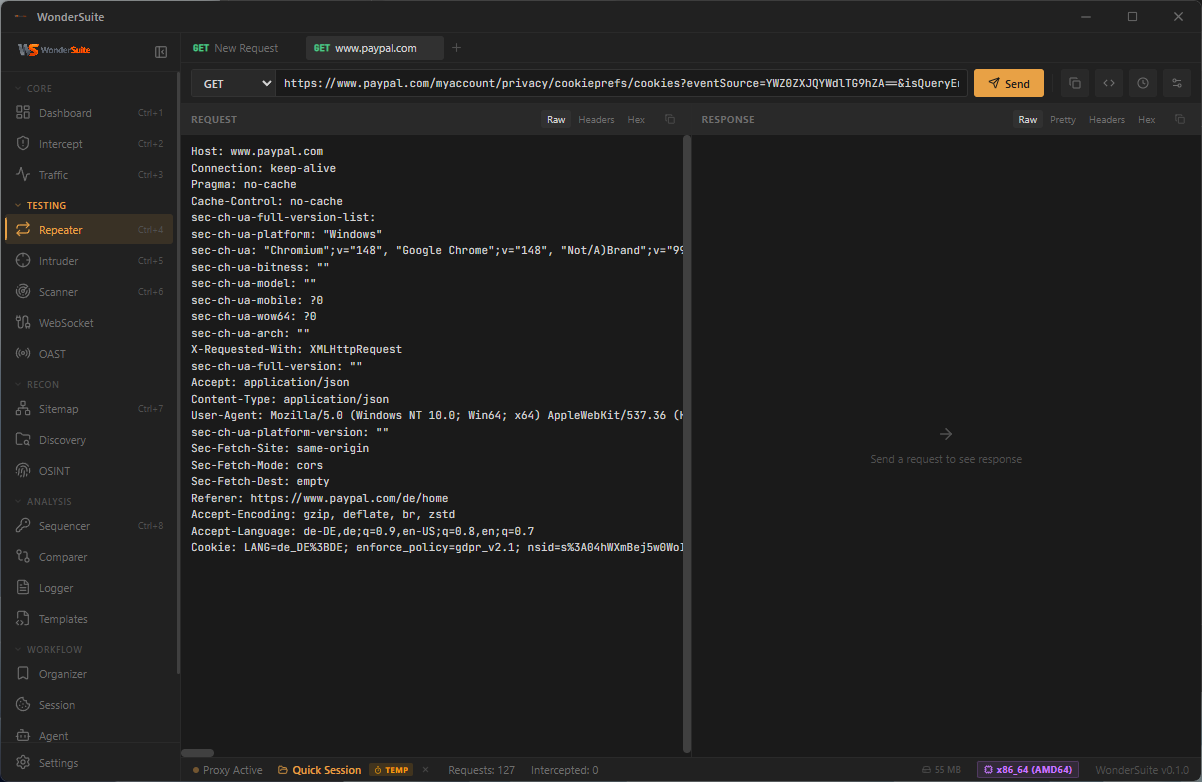1202x782 pixels.
Task: Click the WonderSuite logo in sidebar header
Action: coord(55,50)
